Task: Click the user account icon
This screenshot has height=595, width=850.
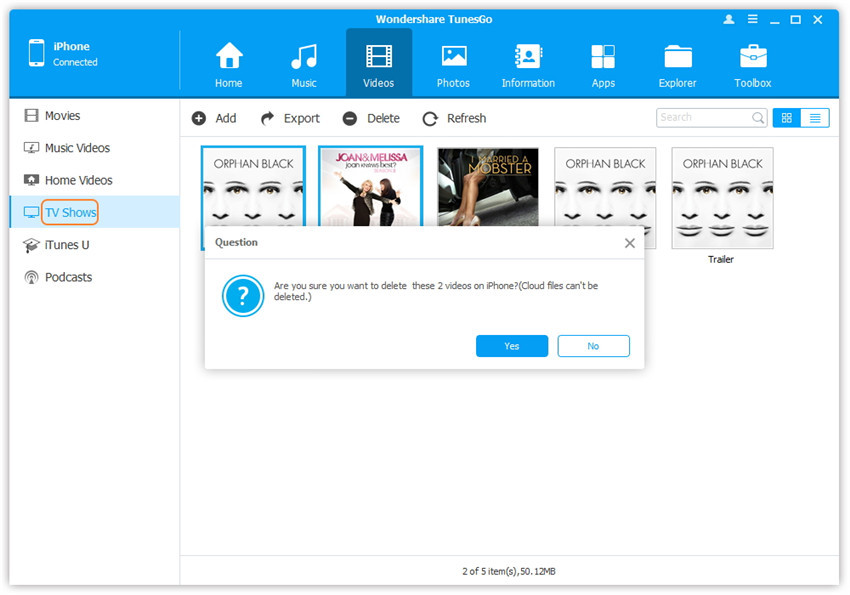Action: [727, 20]
